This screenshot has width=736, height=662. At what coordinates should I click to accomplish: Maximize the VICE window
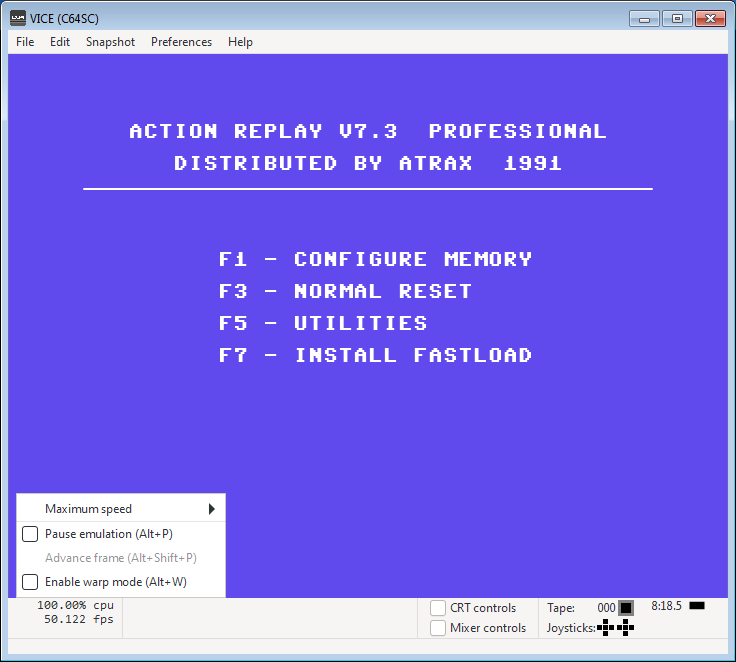677,19
